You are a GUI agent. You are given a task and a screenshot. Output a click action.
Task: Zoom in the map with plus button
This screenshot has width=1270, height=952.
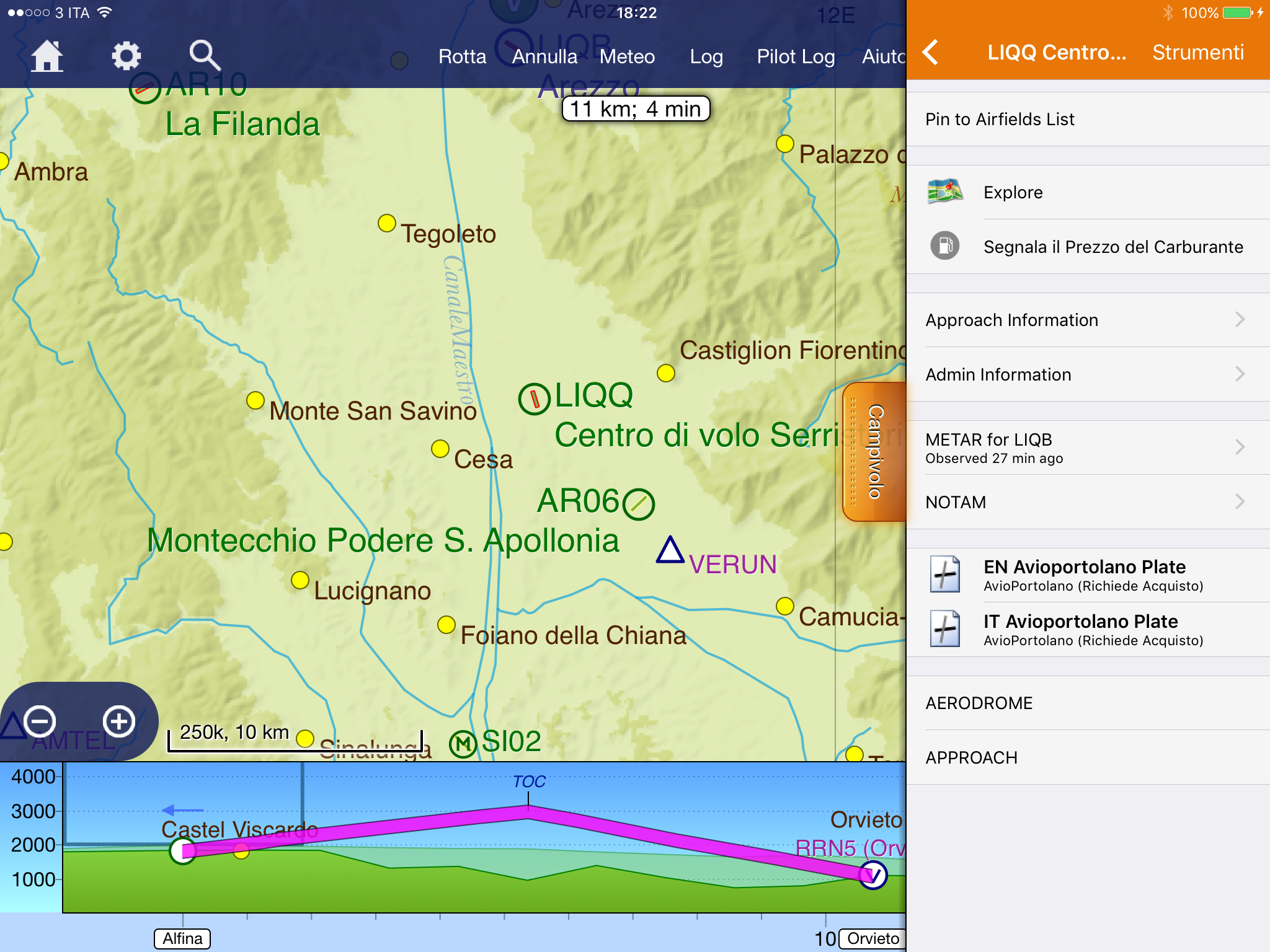(119, 721)
